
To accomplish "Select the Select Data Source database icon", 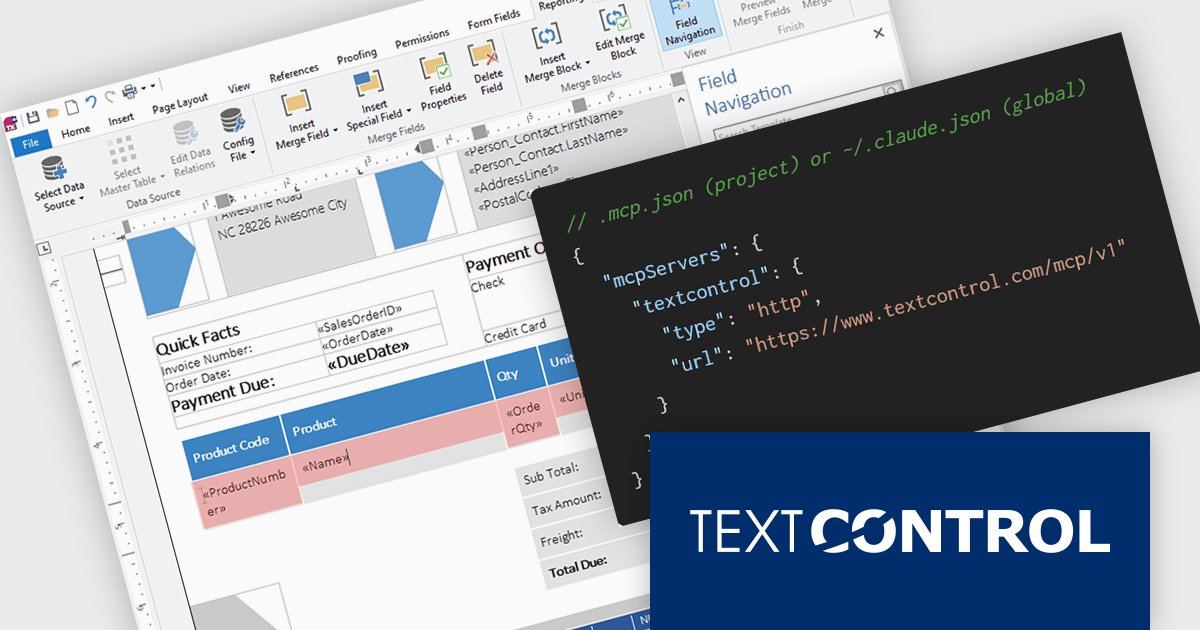I will (54, 167).
